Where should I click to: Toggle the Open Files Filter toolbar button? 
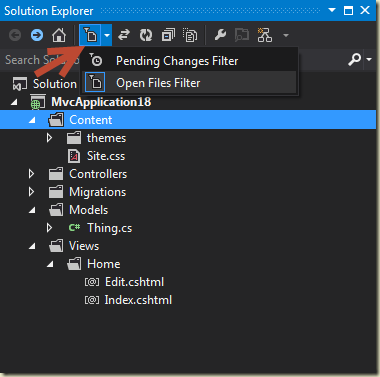[x=90, y=35]
